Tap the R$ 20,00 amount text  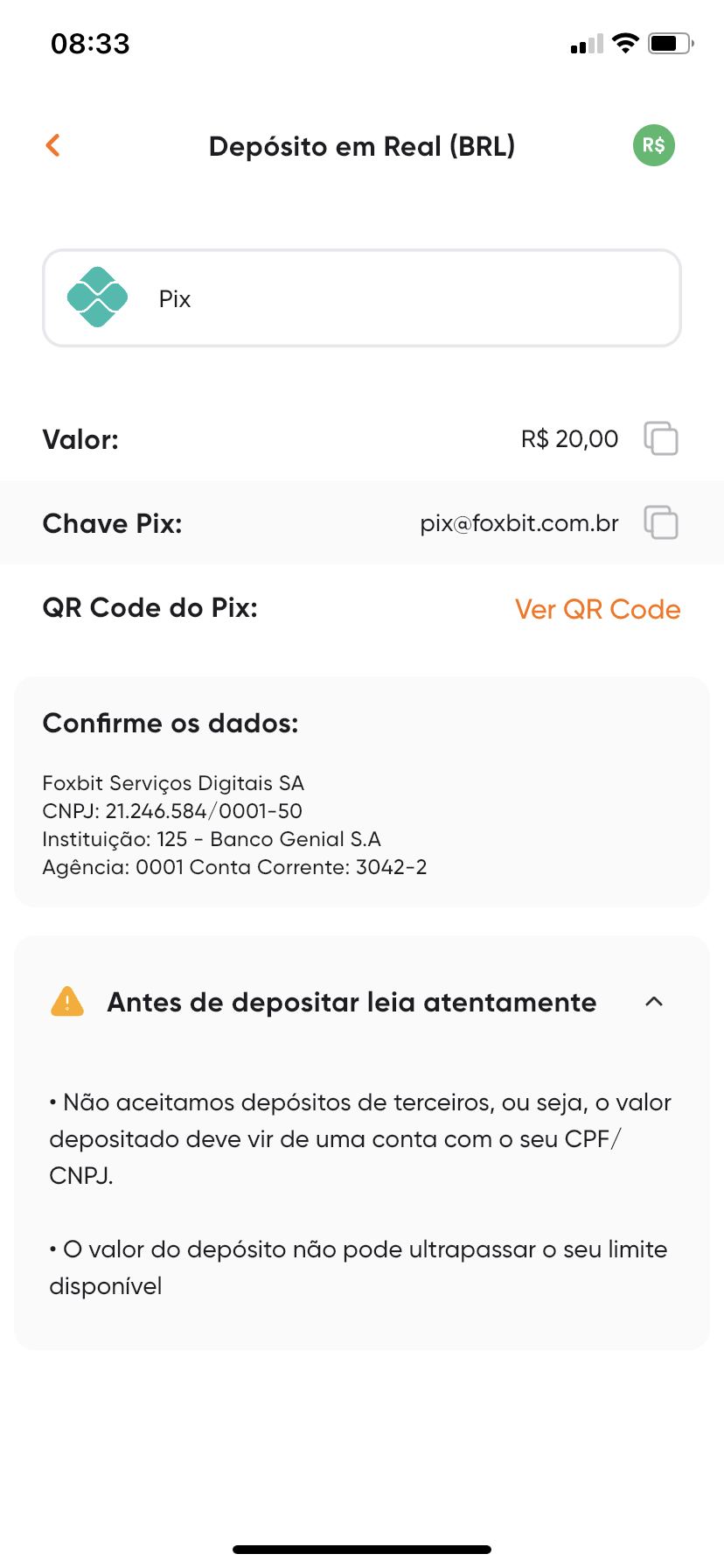click(569, 438)
